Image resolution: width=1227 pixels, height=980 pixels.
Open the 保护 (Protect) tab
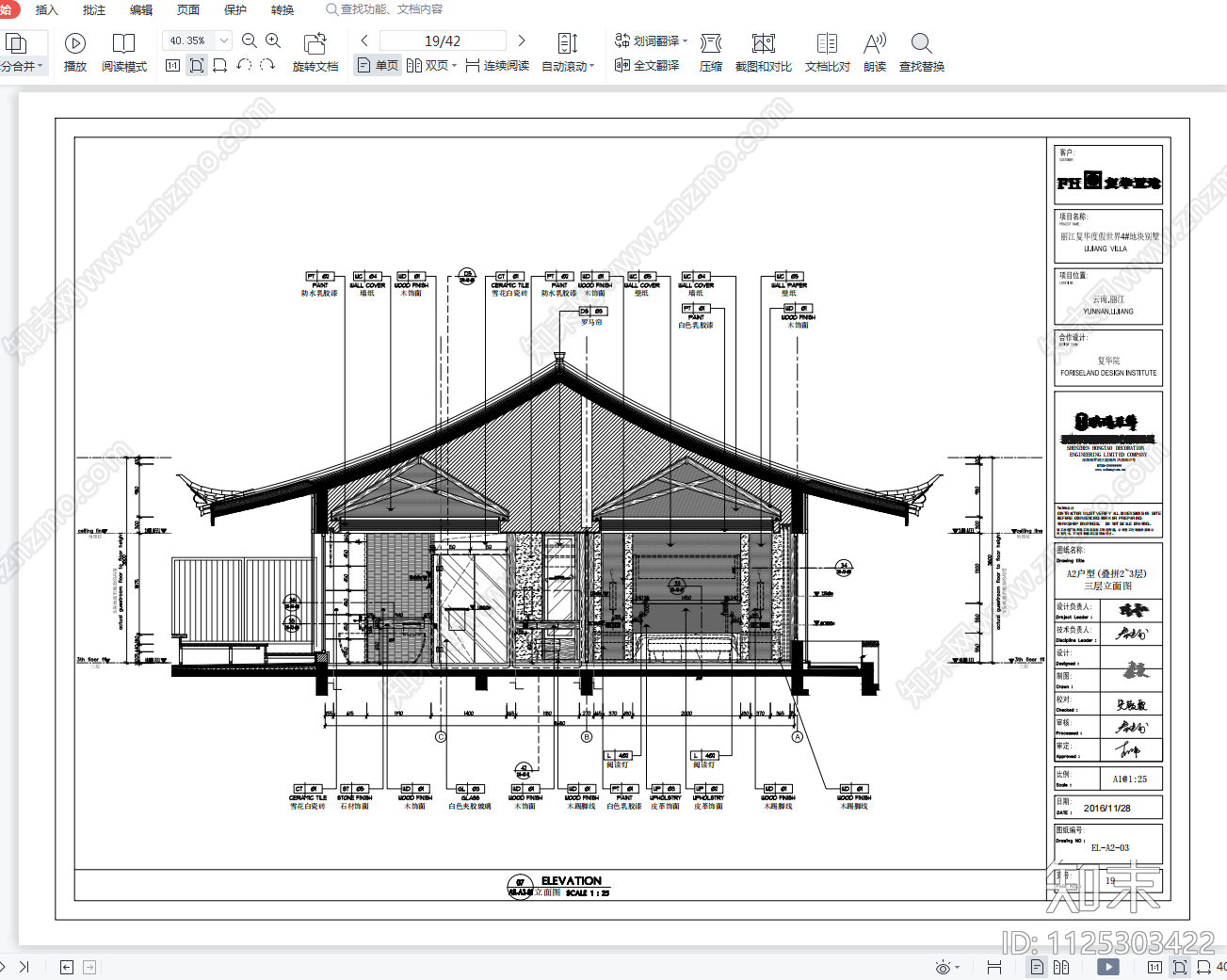(235, 9)
